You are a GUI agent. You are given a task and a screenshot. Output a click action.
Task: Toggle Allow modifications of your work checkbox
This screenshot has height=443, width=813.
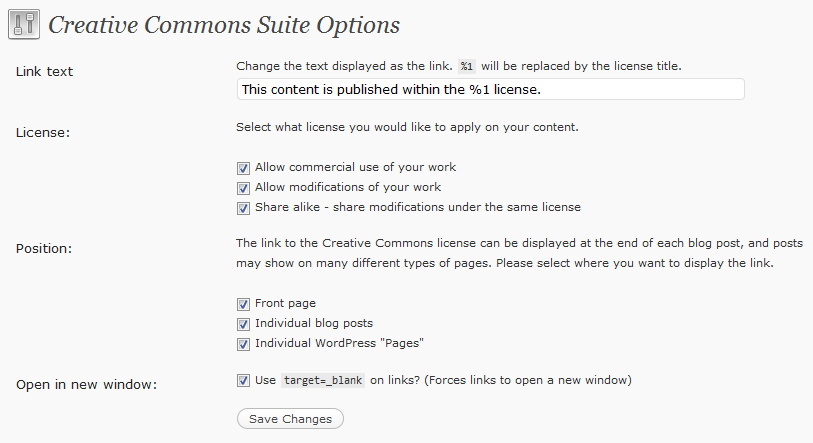pos(243,188)
